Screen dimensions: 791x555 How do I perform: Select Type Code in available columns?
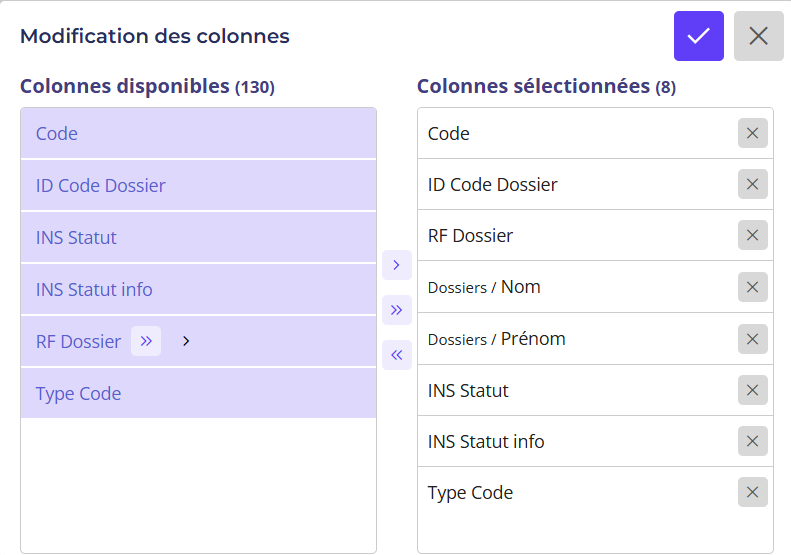click(x=198, y=393)
